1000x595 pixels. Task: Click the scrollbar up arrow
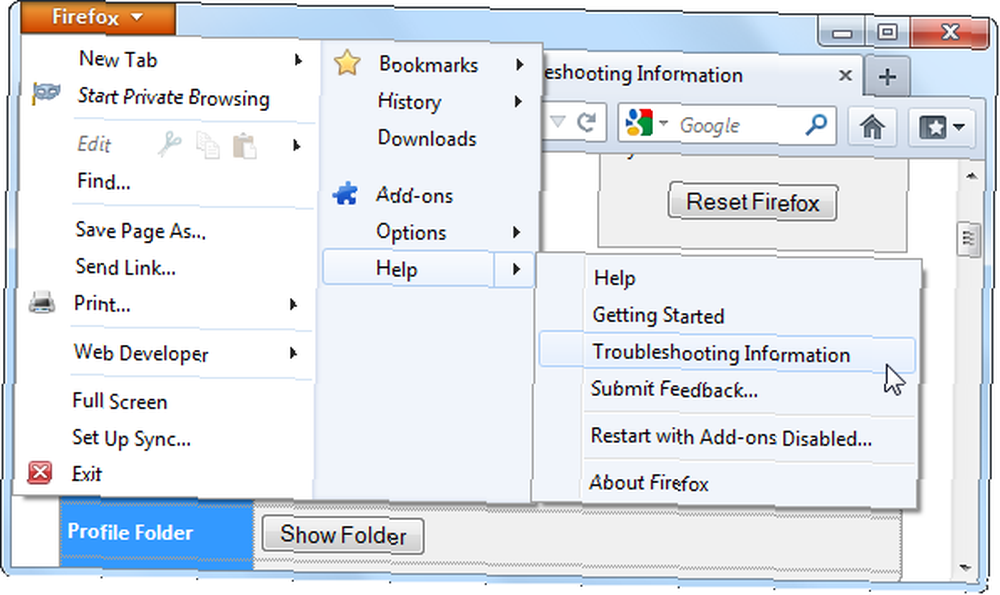pos(971,176)
